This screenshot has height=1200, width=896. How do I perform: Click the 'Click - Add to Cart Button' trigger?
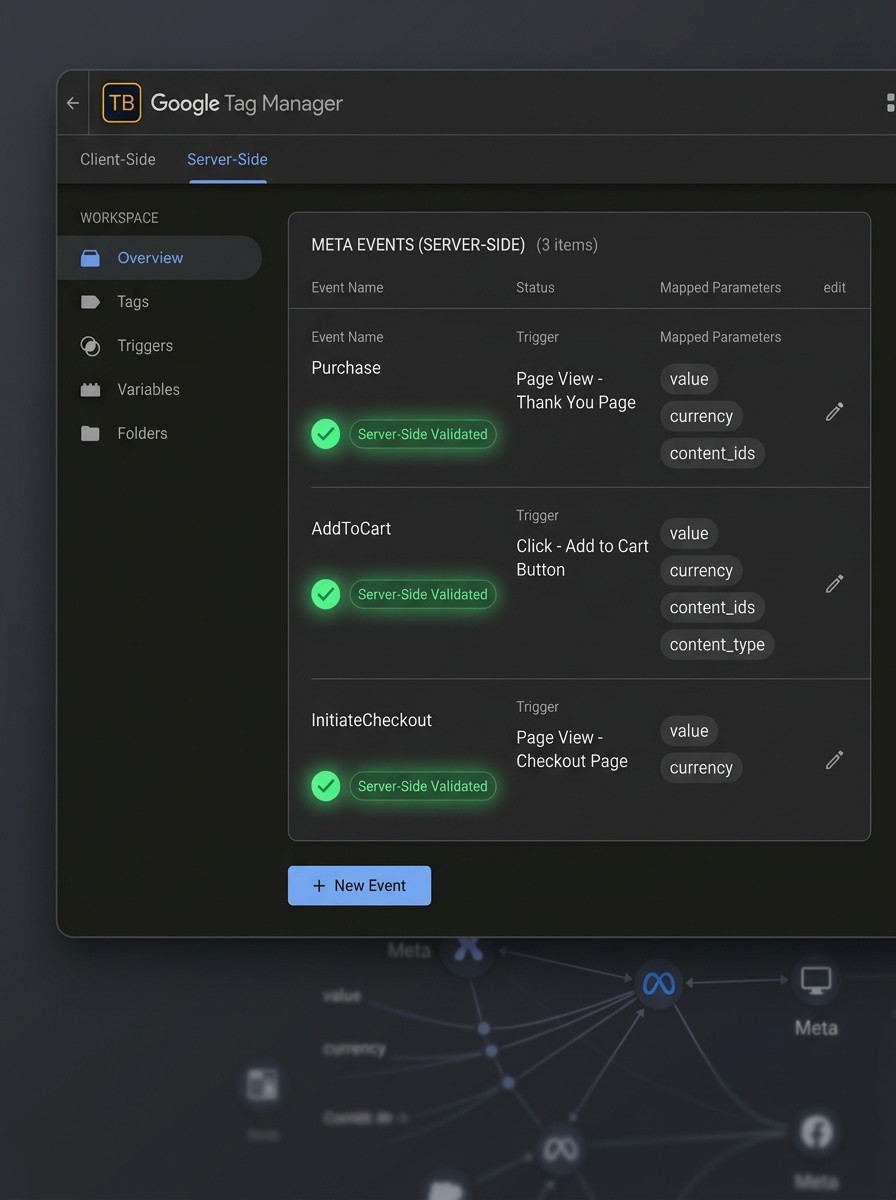point(583,558)
